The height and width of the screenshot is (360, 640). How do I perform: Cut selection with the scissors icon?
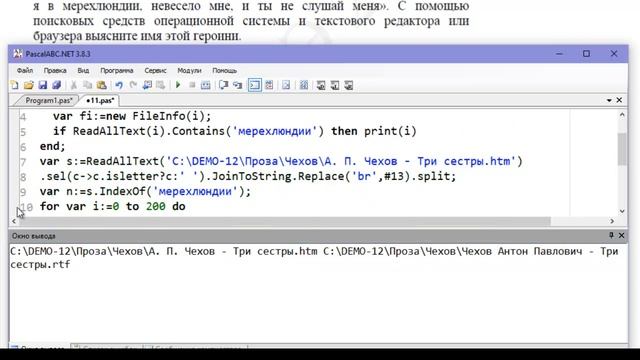[x=74, y=85]
